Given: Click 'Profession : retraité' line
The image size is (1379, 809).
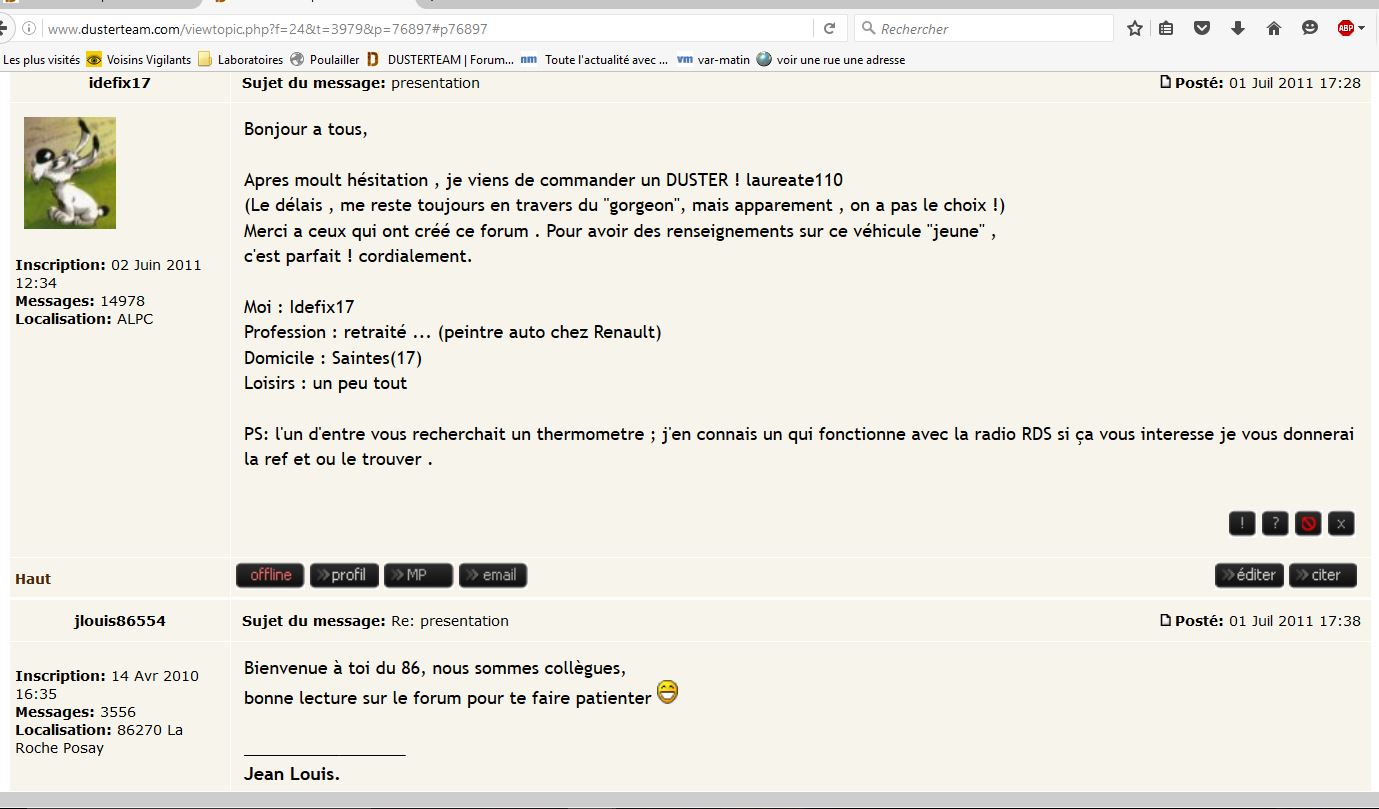Looking at the screenshot, I should pos(452,332).
